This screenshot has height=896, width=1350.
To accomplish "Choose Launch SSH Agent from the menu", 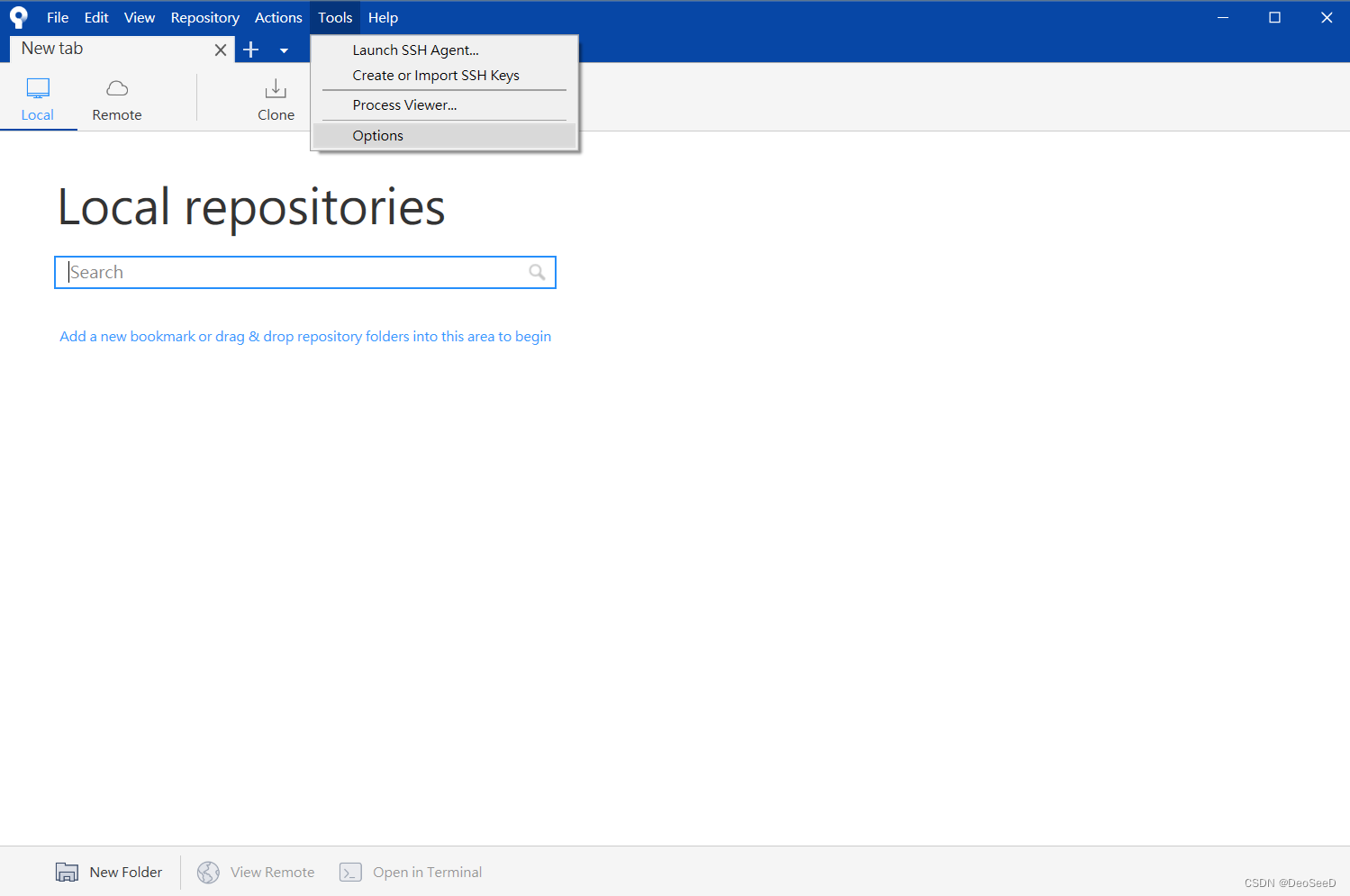I will (415, 50).
